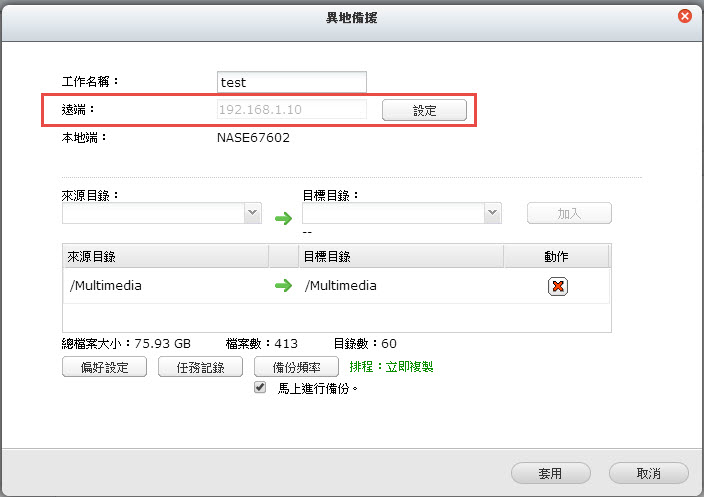The height and width of the screenshot is (497, 704).
Task: Click the 來源目錄 column header
Action: [166, 256]
